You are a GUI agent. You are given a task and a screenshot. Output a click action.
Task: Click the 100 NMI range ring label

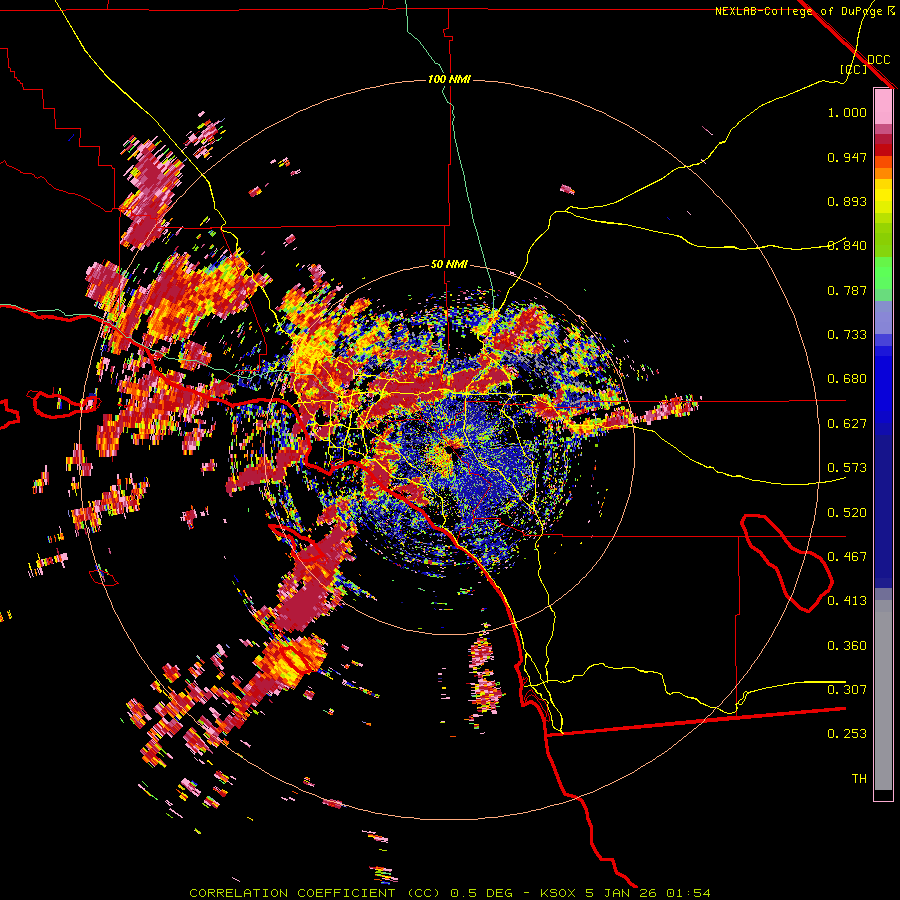[449, 79]
